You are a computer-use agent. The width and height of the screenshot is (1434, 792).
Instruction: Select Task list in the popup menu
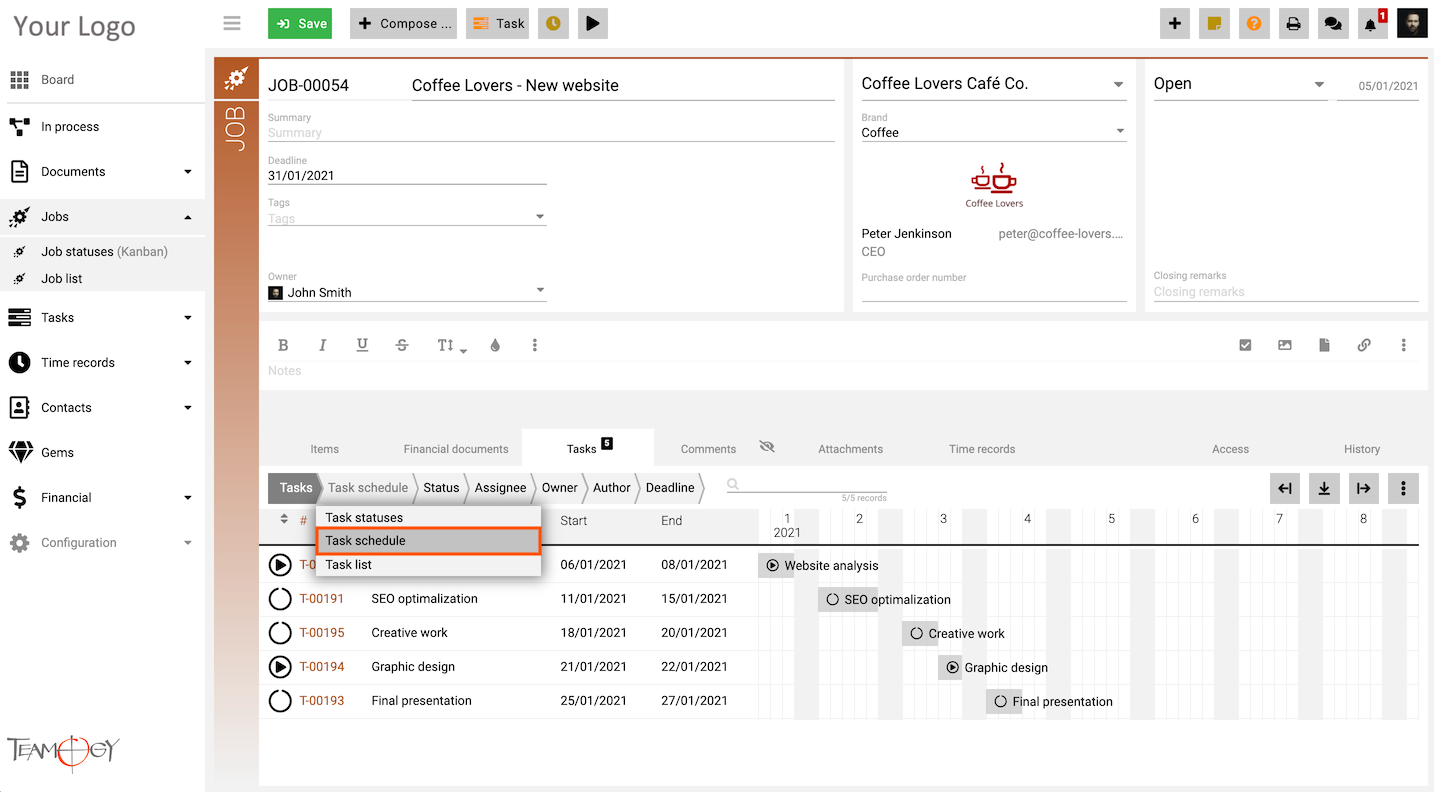pos(428,565)
